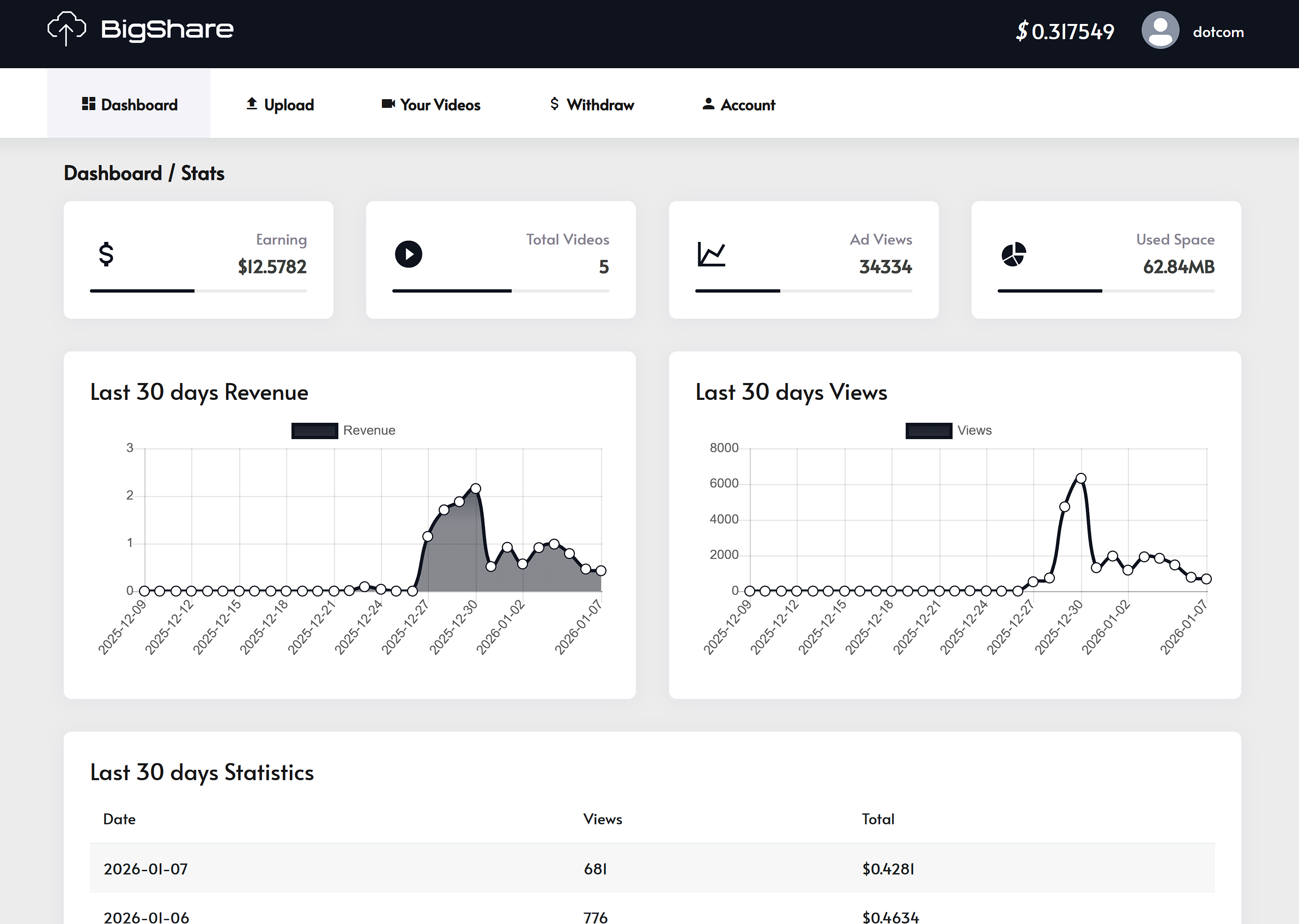Click the Views column header in statistics table
1299x924 pixels.
click(x=603, y=819)
